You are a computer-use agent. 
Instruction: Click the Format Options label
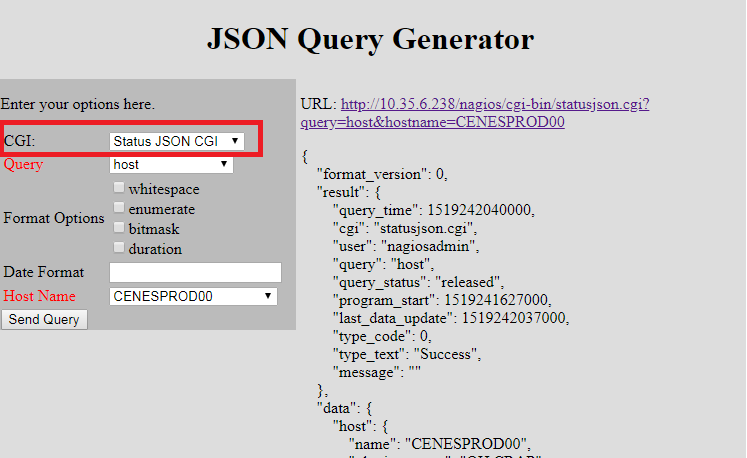click(54, 218)
